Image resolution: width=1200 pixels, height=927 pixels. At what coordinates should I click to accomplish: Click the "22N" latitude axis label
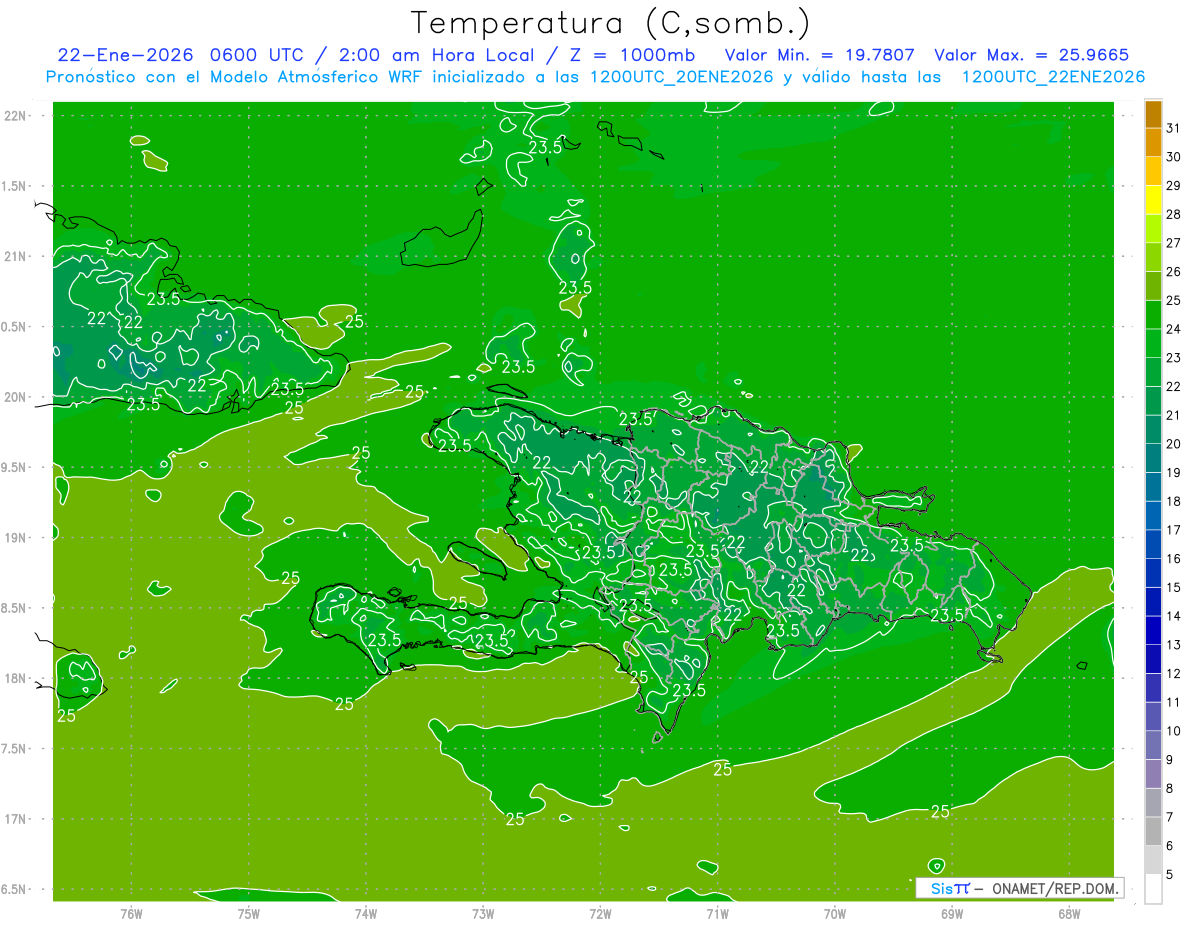(17, 116)
